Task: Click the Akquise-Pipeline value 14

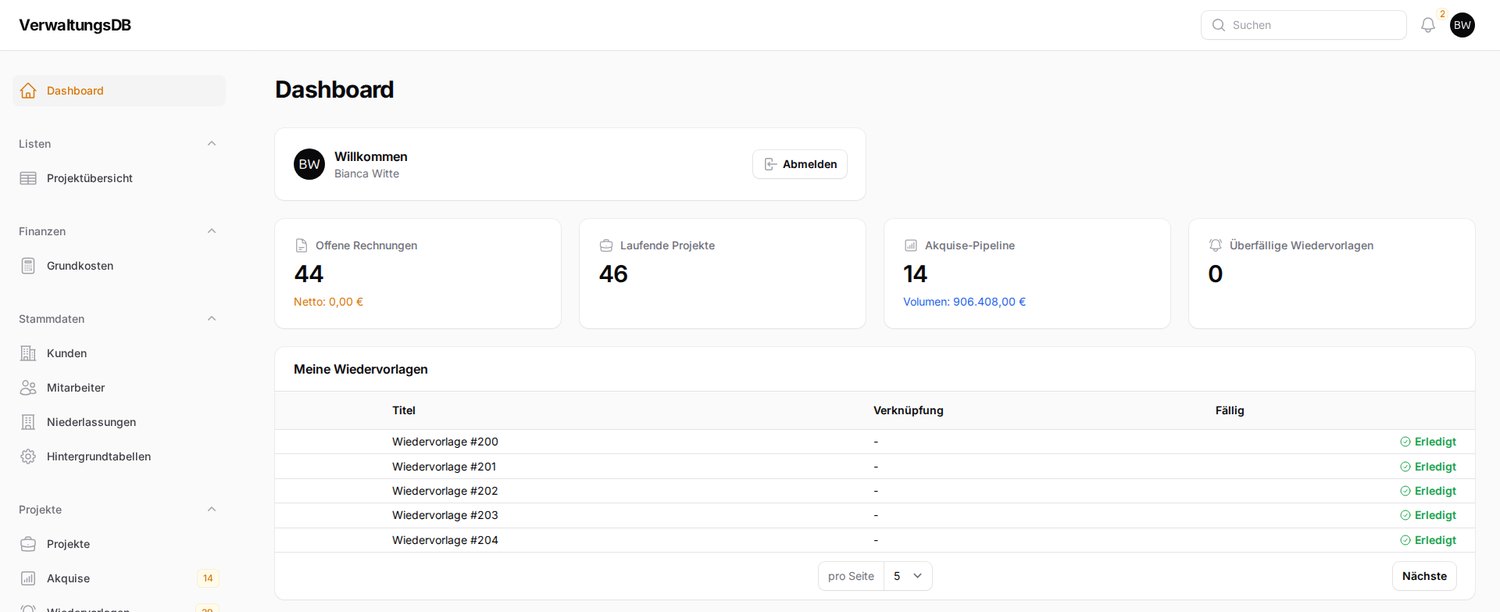Action: pos(915,274)
